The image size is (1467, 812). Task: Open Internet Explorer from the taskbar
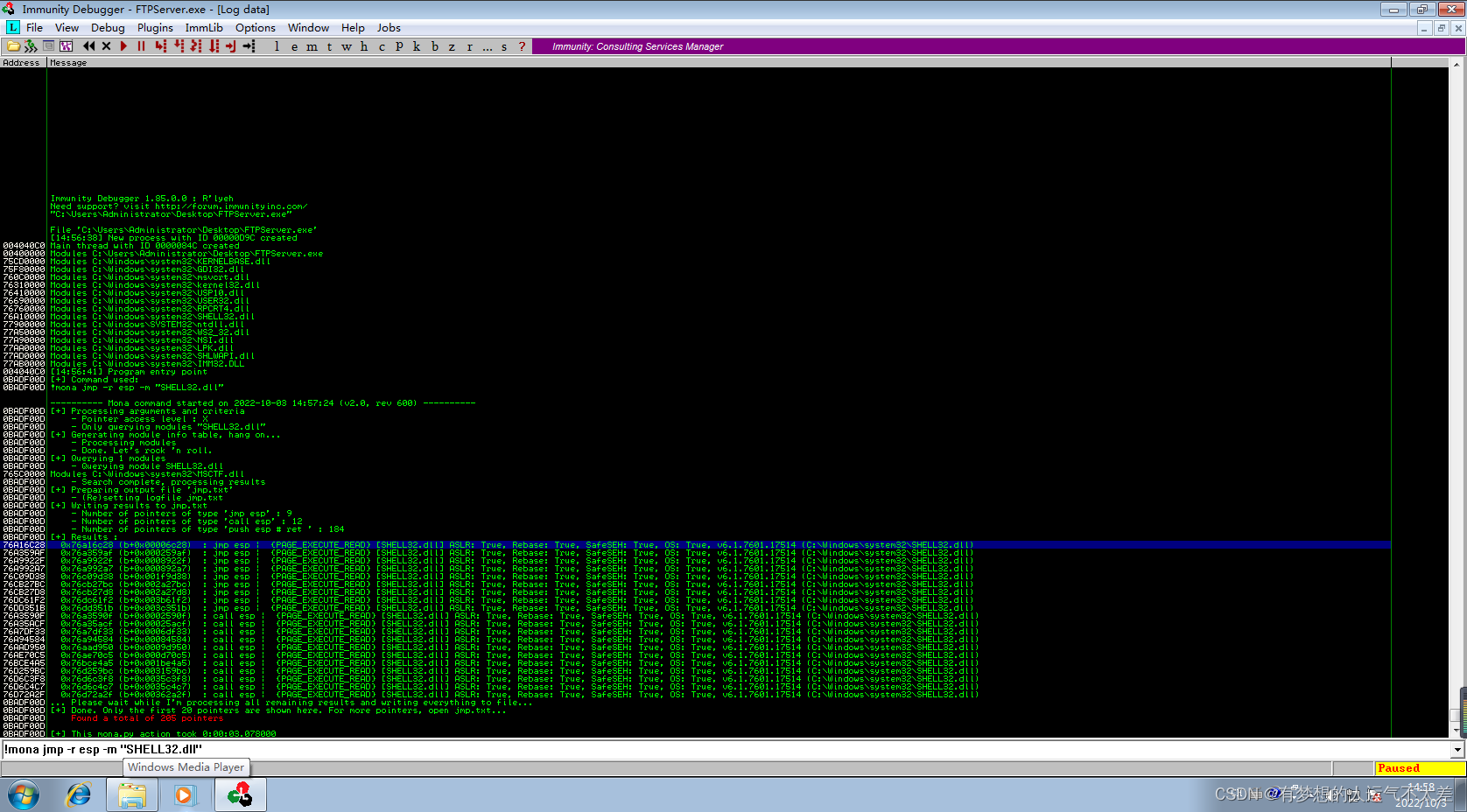pyautogui.click(x=79, y=795)
